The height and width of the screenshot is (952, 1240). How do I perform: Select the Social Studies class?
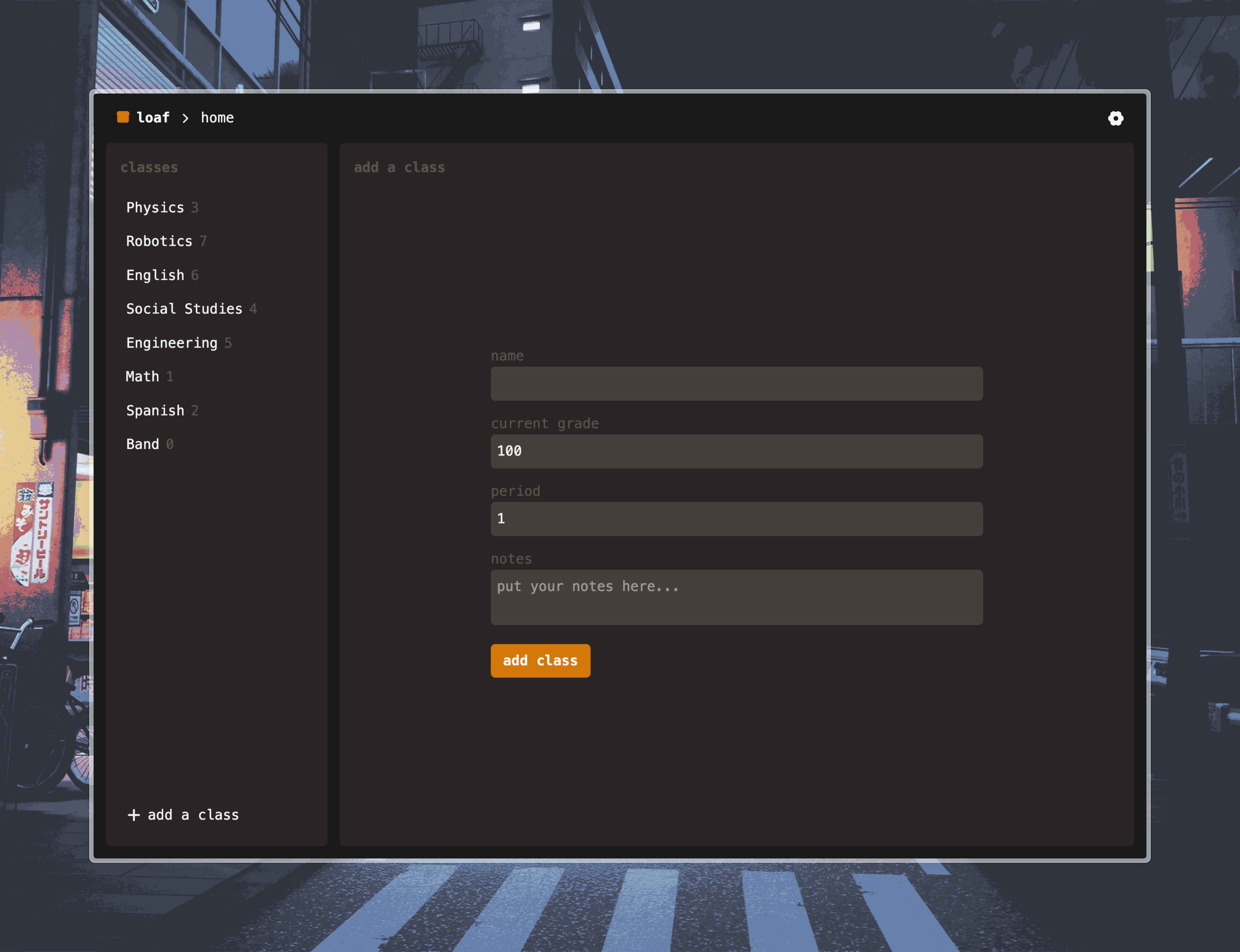pyautogui.click(x=184, y=309)
